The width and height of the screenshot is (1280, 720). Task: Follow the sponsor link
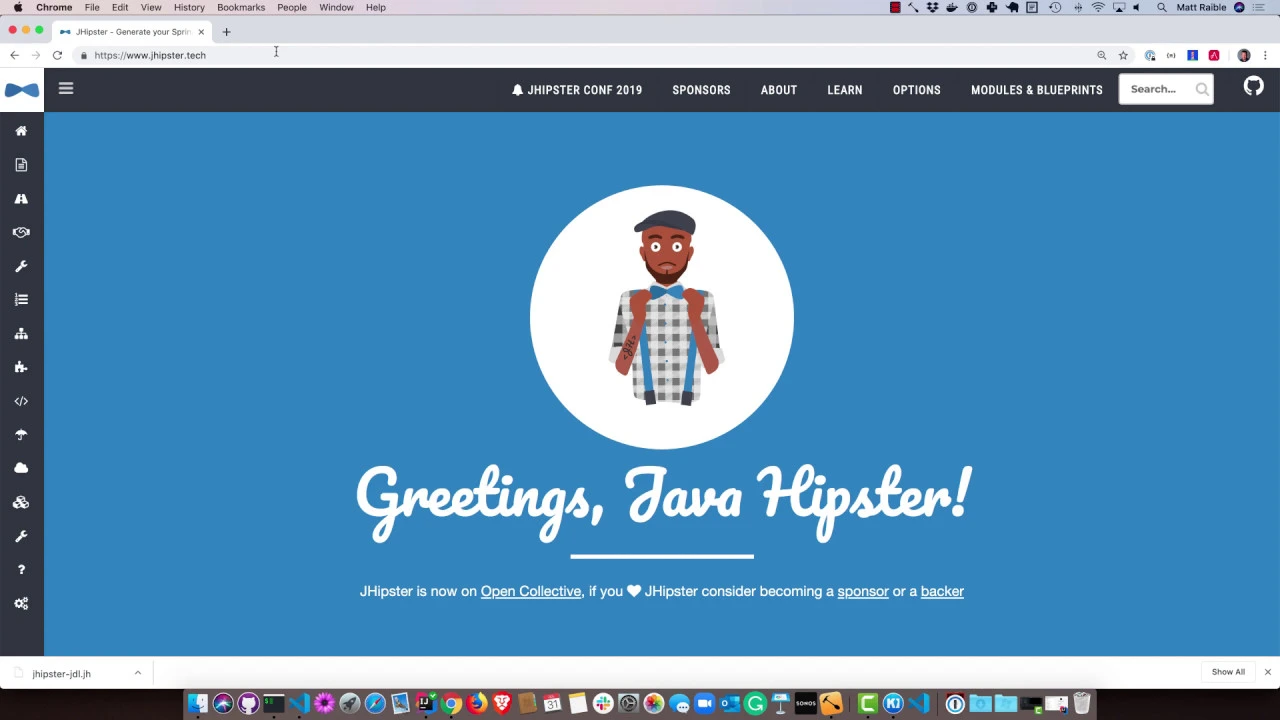(862, 591)
